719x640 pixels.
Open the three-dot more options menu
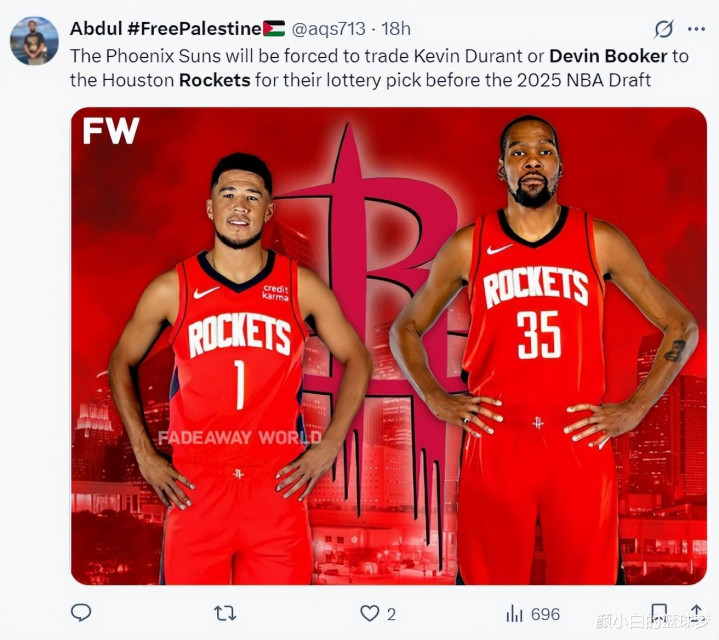696,29
